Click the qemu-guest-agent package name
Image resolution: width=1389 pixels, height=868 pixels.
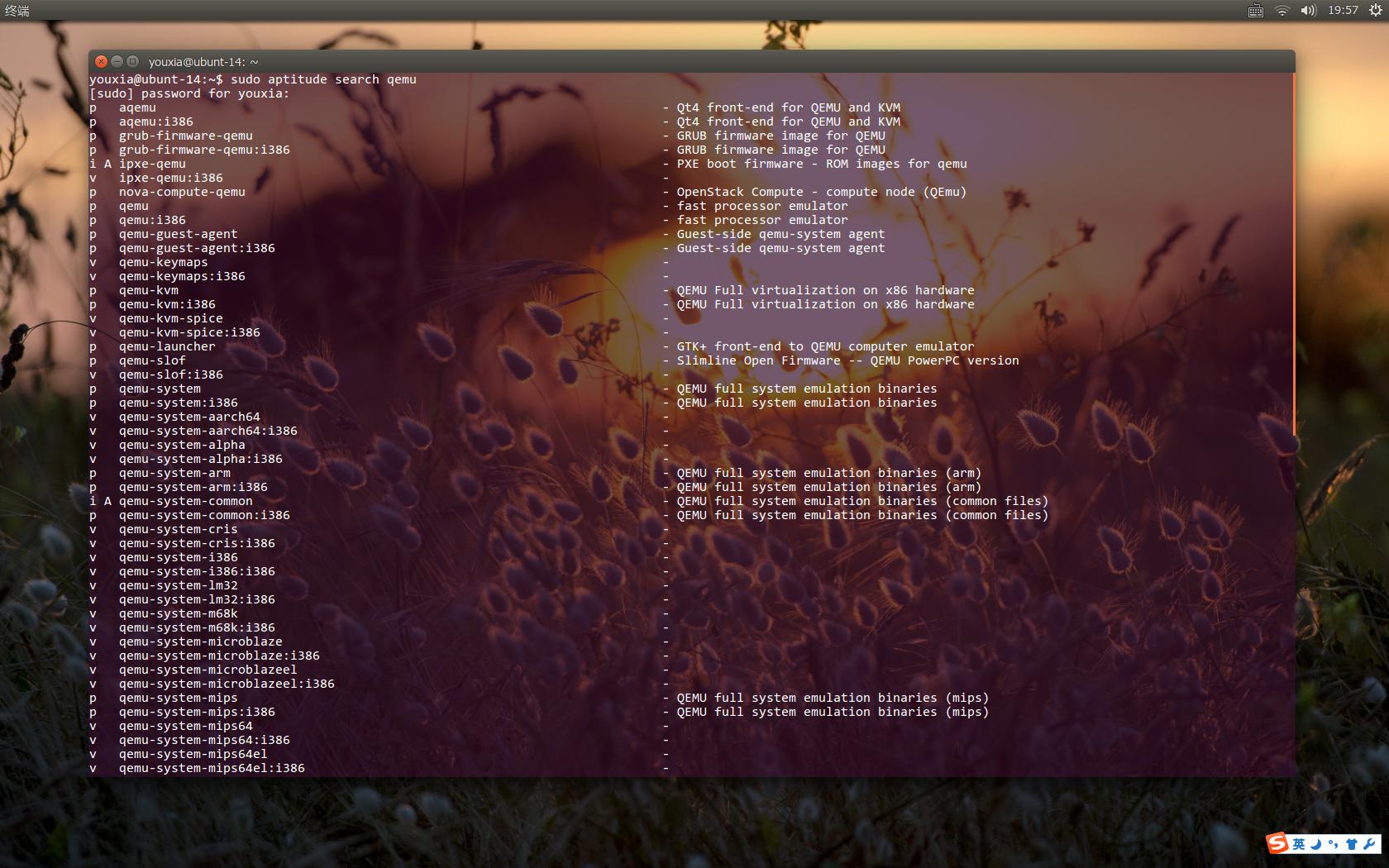pyautogui.click(x=179, y=234)
